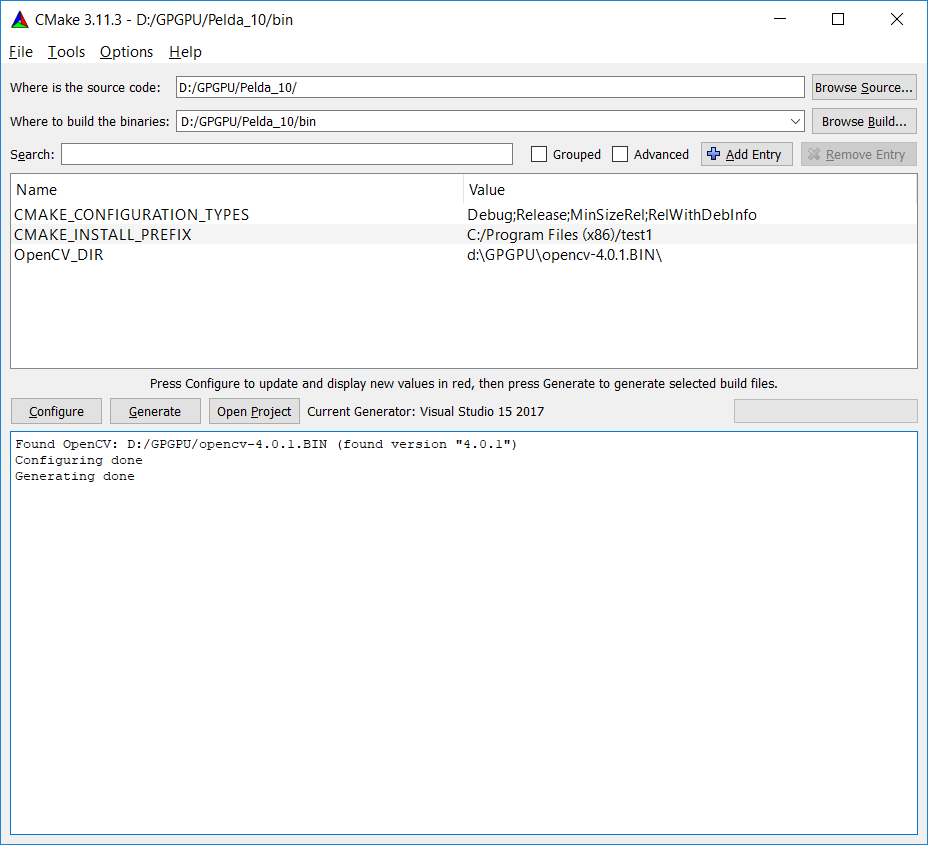Focus the source code path field
This screenshot has width=928, height=845.
pyautogui.click(x=490, y=88)
